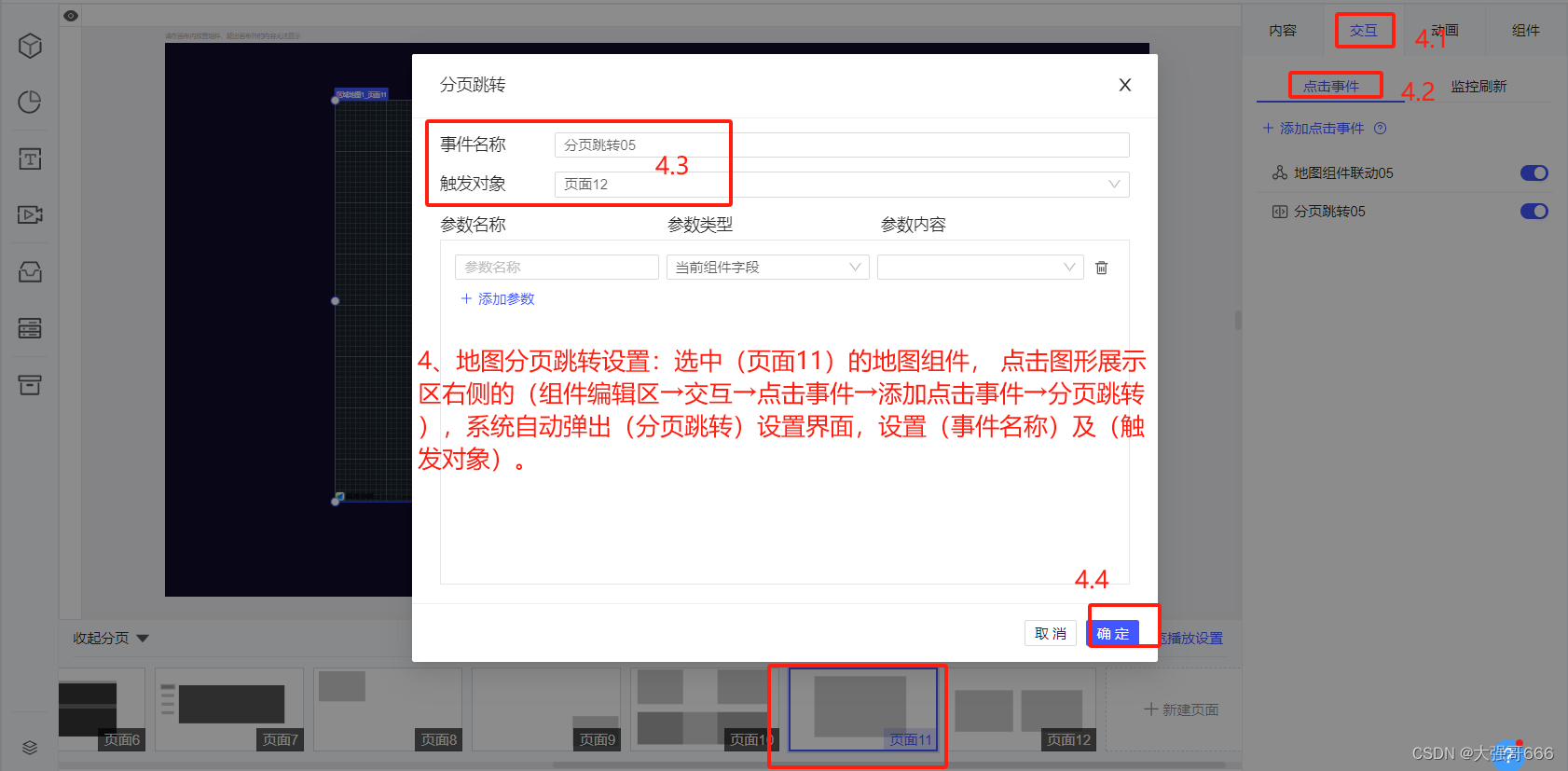Image resolution: width=1568 pixels, height=771 pixels.
Task: Open the video media component icon
Action: click(30, 214)
